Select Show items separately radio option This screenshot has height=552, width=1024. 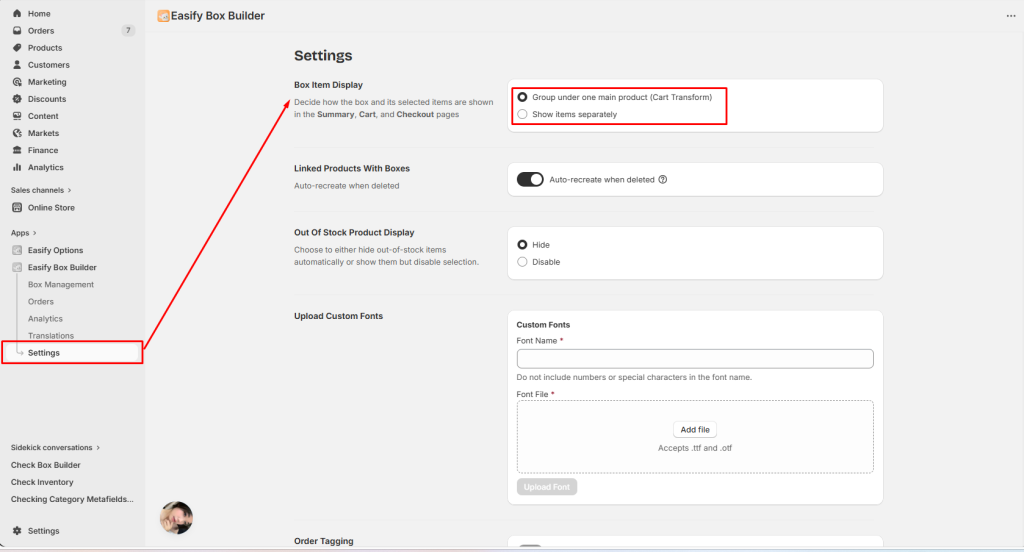tap(522, 115)
